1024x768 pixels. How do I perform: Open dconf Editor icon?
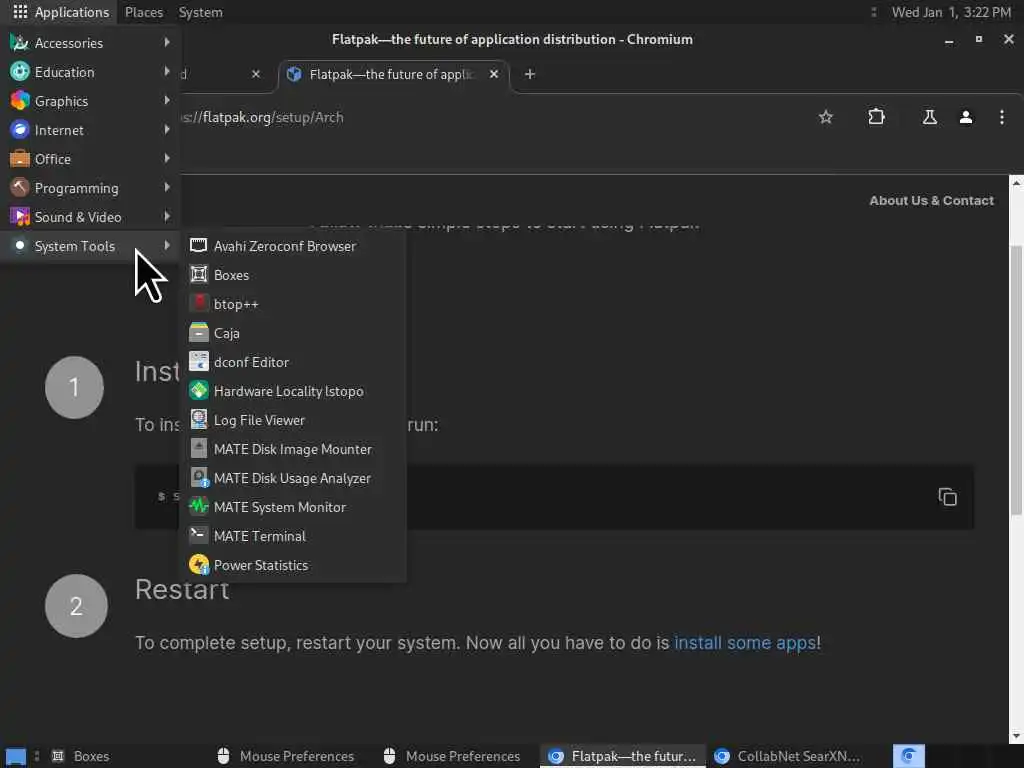[199, 361]
